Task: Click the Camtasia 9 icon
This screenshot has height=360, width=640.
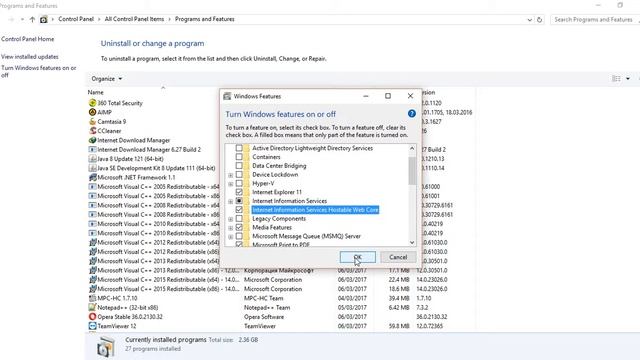Action: pos(92,122)
